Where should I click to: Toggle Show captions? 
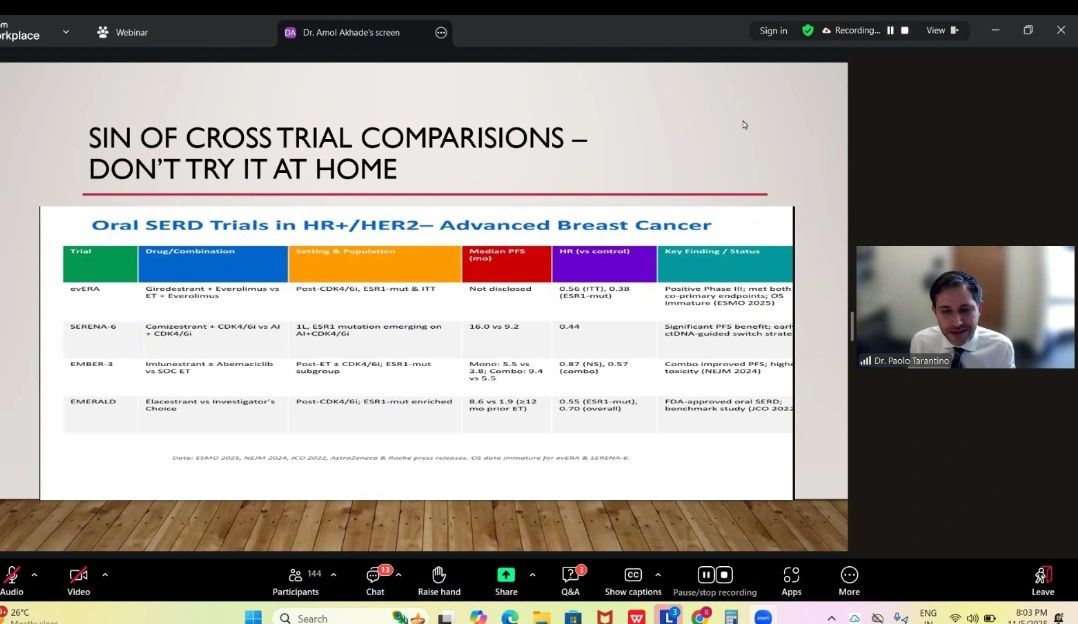[x=632, y=575]
